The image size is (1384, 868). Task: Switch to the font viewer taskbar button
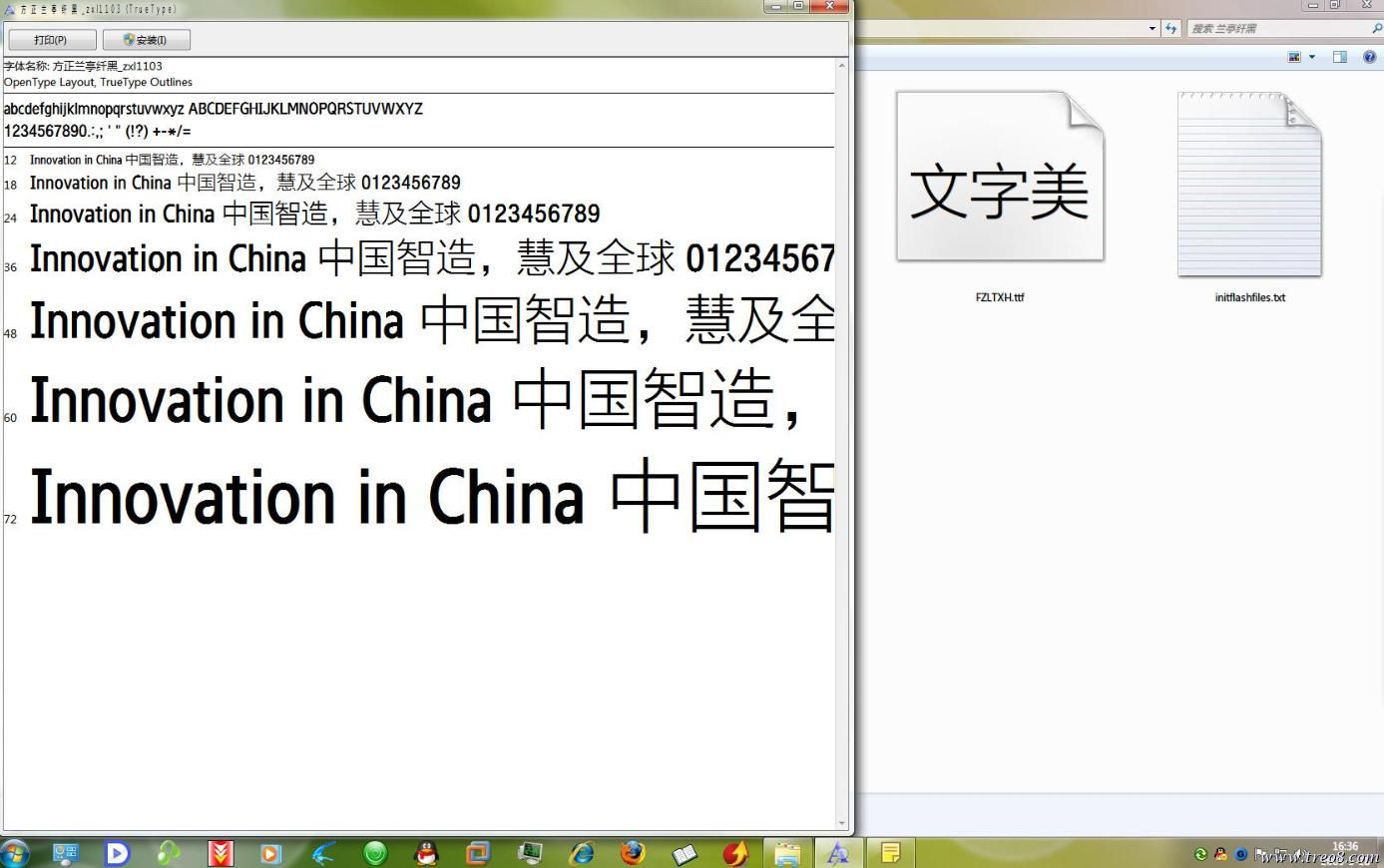(838, 853)
